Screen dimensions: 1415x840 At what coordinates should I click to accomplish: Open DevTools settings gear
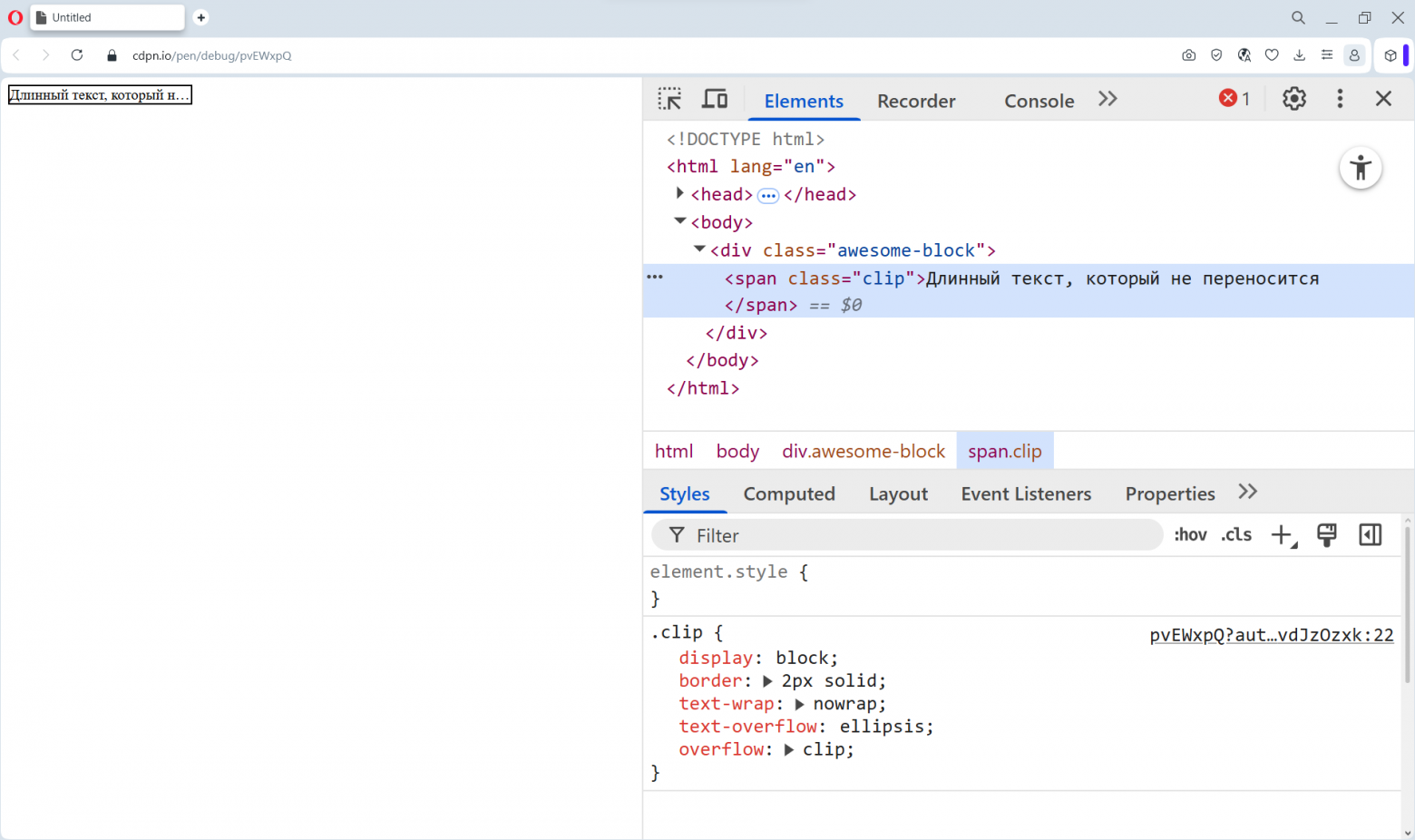(1293, 99)
